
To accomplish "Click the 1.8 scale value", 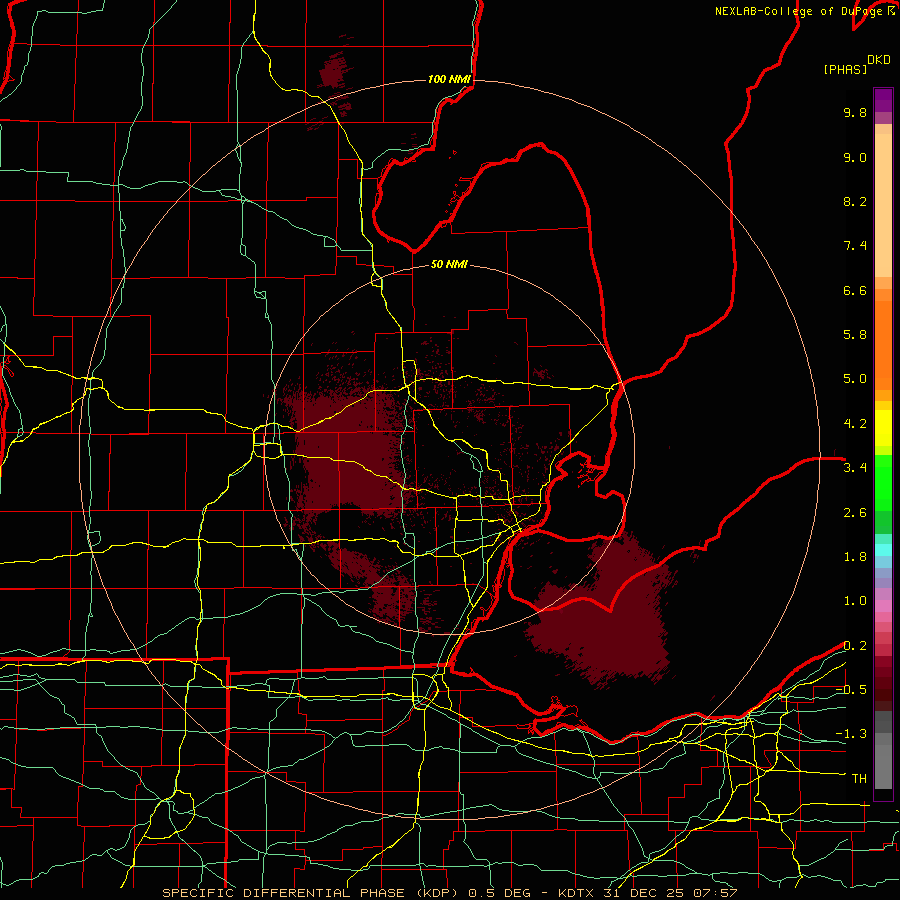I will (855, 557).
